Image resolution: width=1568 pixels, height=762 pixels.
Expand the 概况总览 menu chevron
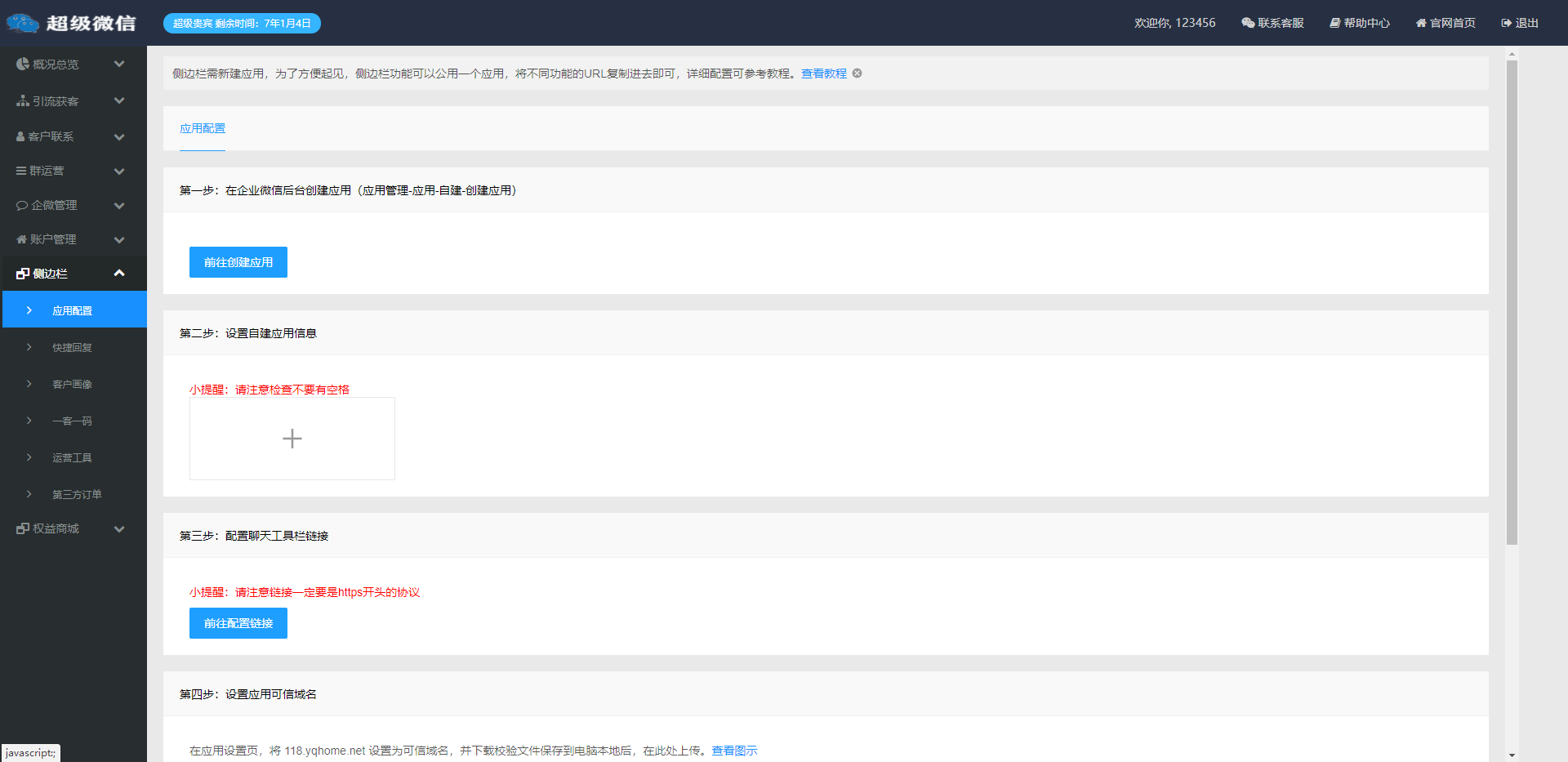[x=119, y=64]
